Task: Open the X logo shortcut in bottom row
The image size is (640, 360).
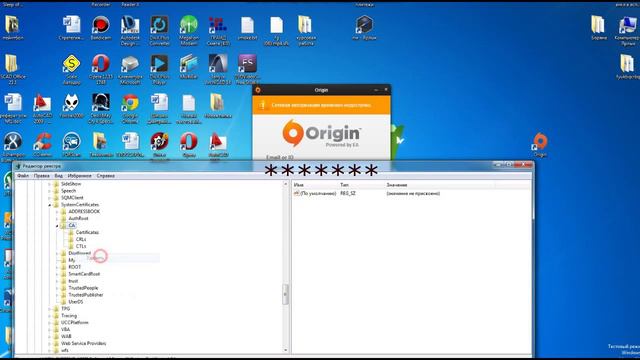Action: pyautogui.click(x=13, y=145)
